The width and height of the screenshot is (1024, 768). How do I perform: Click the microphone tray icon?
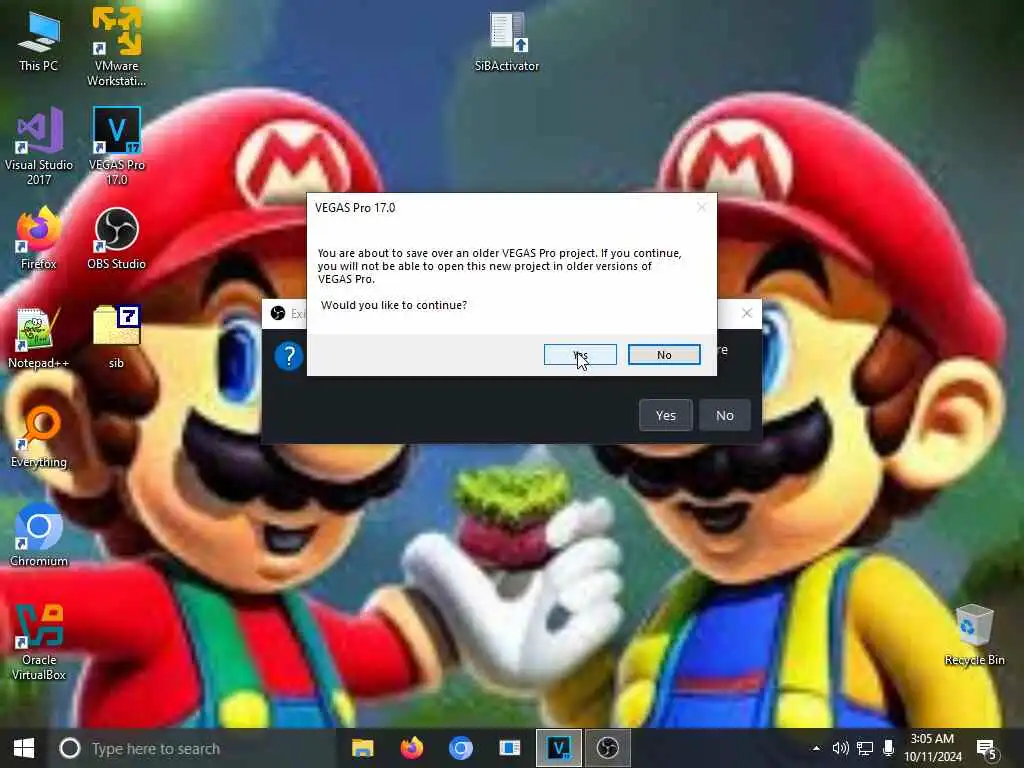click(888, 748)
